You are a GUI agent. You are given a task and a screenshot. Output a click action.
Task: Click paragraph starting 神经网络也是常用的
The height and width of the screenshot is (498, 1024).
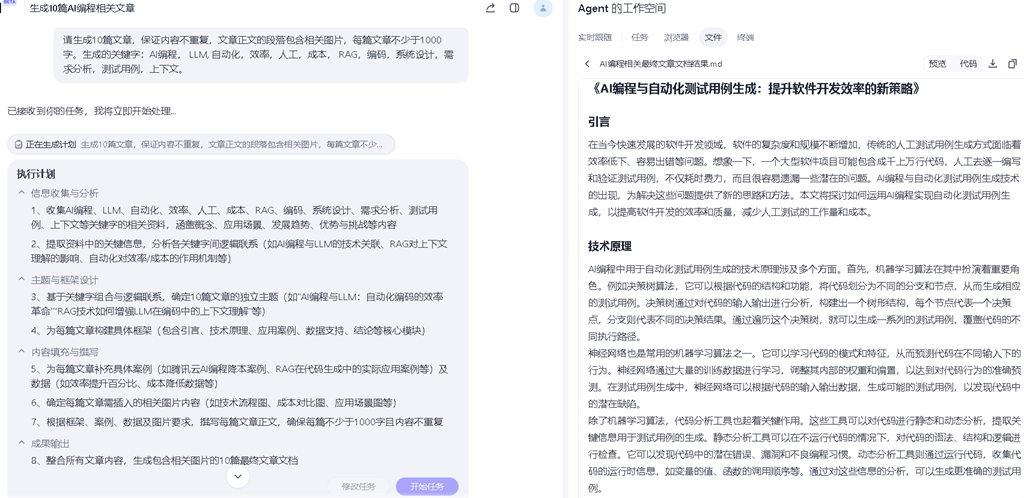(x=804, y=379)
